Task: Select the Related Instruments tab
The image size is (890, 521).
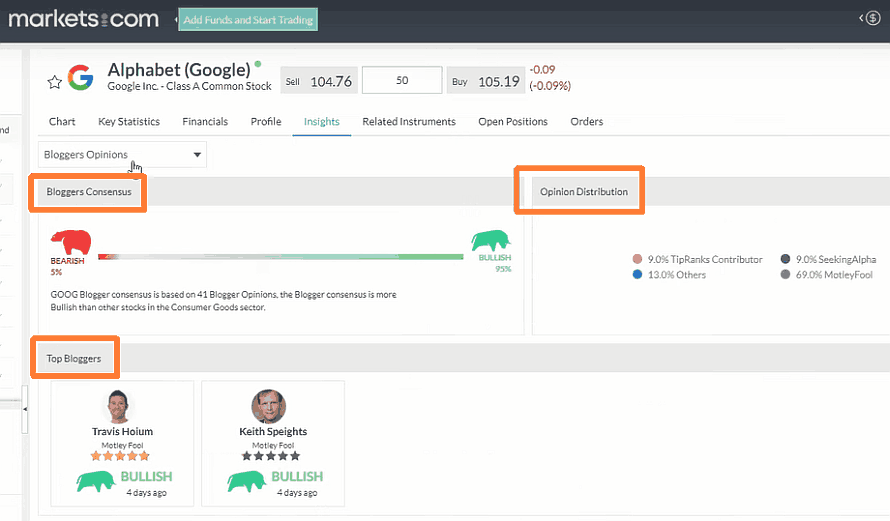Action: point(409,122)
